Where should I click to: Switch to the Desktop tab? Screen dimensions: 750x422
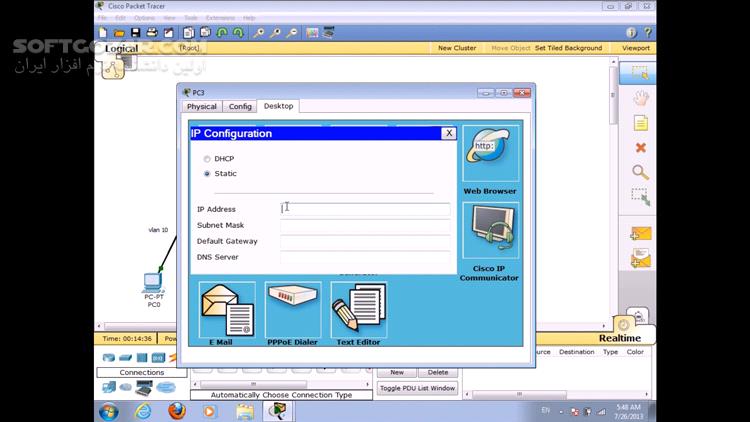278,106
